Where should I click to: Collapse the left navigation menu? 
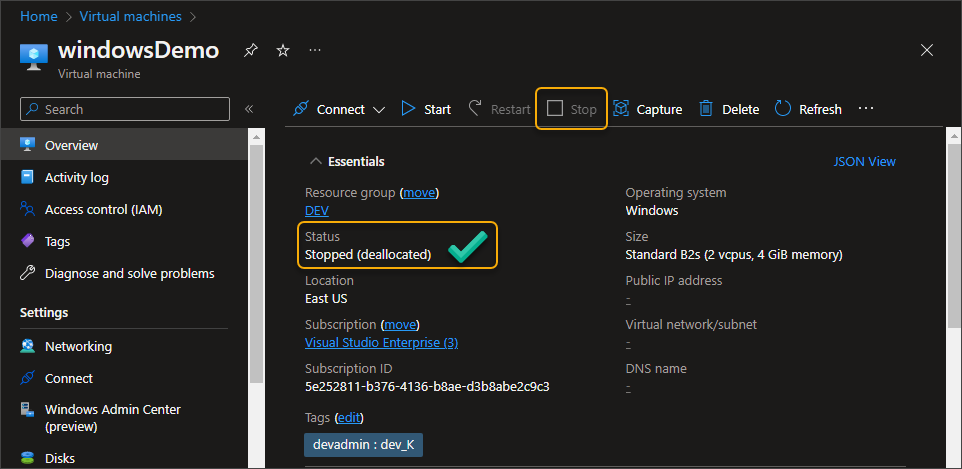click(x=249, y=109)
